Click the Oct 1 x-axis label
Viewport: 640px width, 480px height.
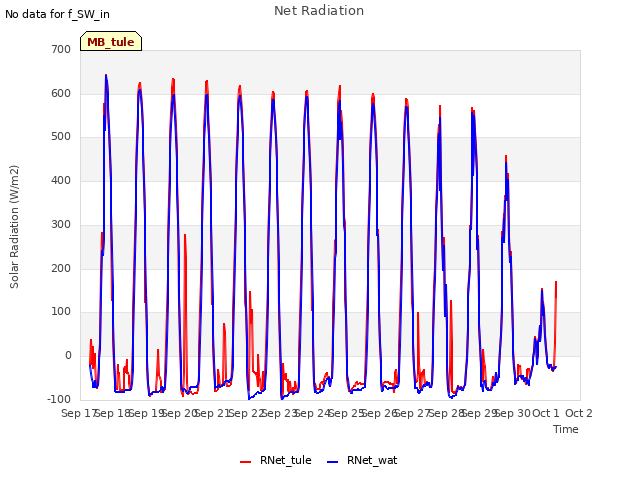tap(546, 413)
